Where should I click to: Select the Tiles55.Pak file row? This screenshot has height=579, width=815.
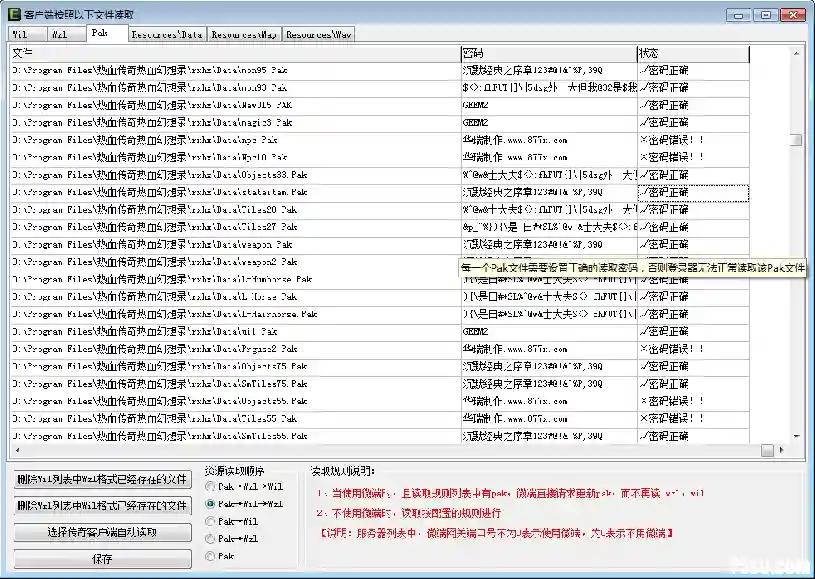pyautogui.click(x=380, y=418)
